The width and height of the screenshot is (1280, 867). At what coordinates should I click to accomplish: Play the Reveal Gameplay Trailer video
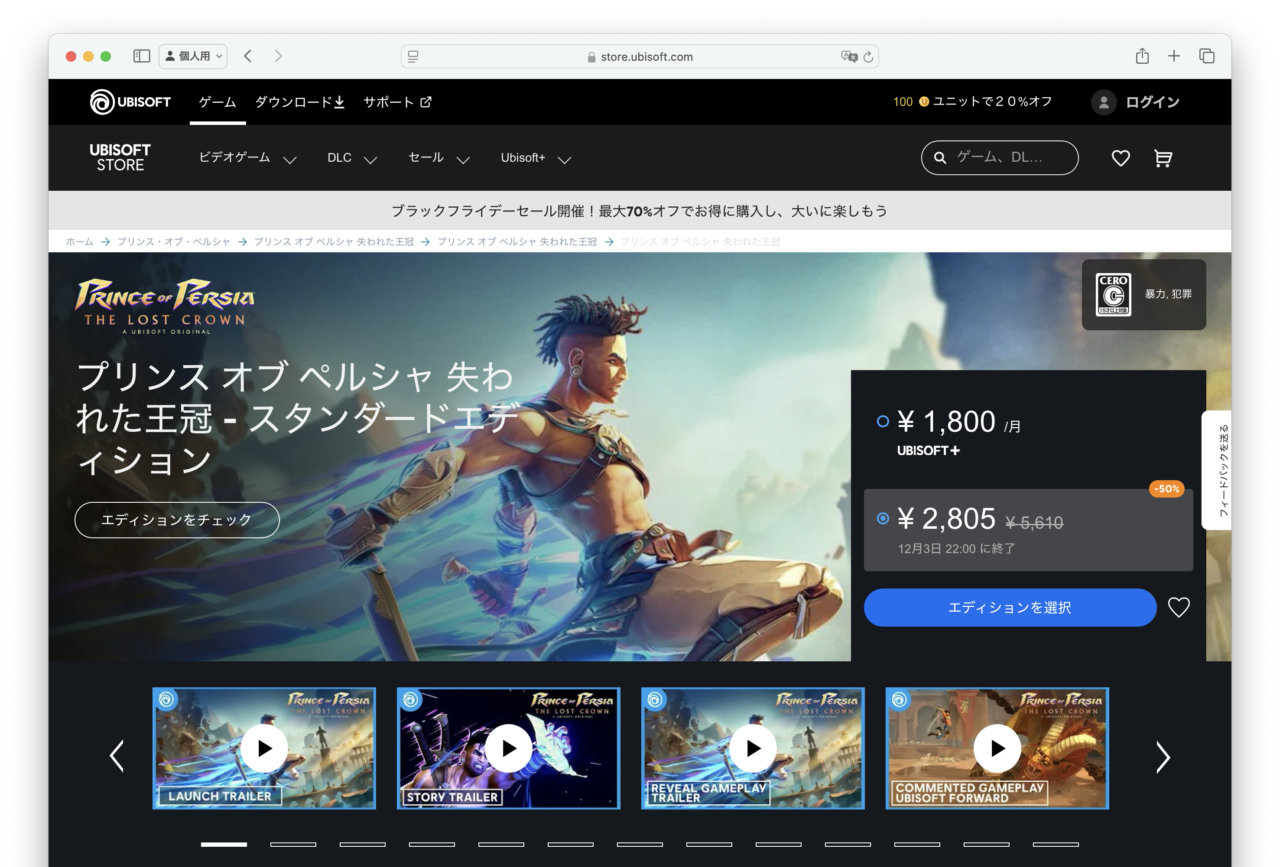point(753,748)
